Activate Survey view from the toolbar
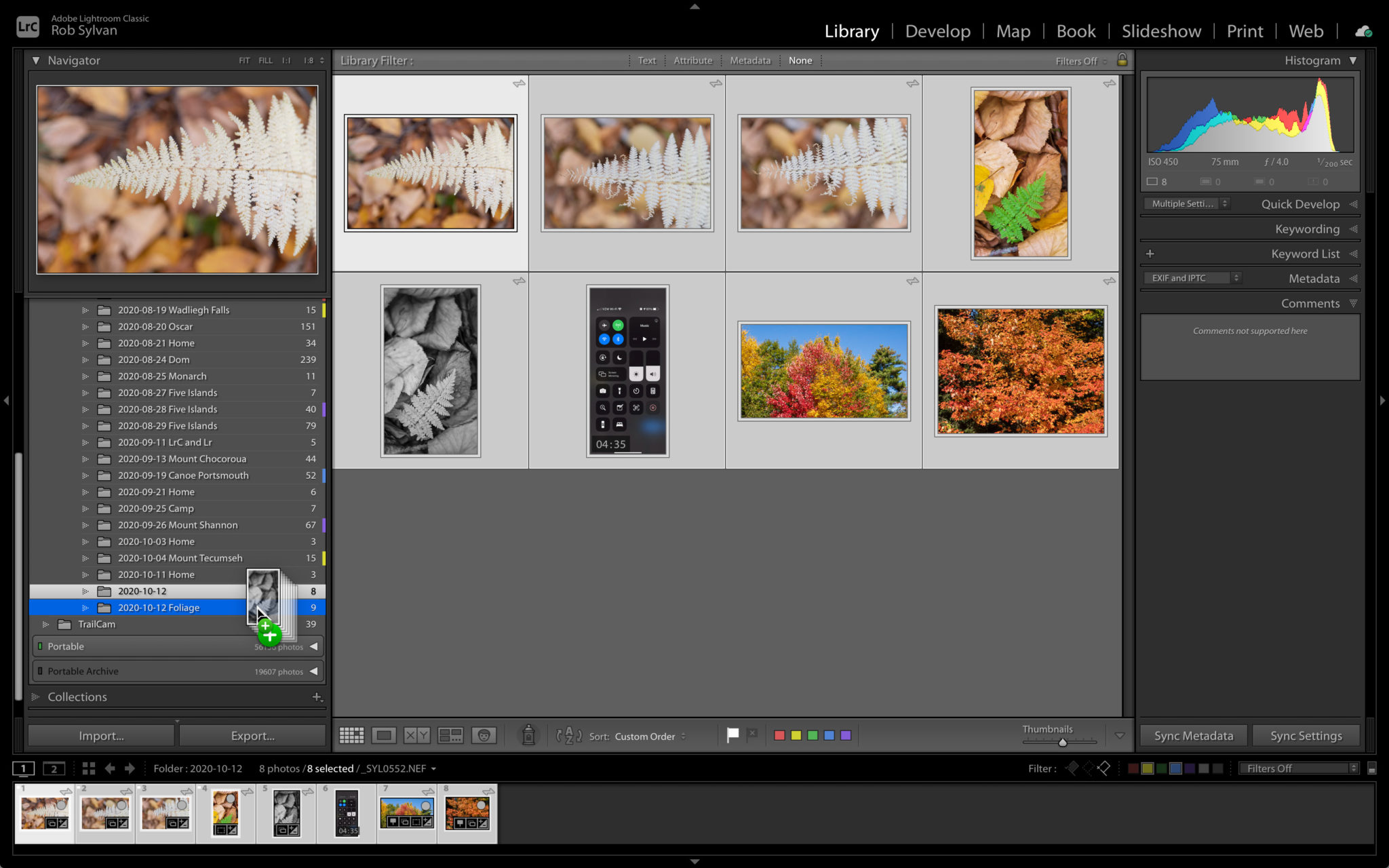This screenshot has height=868, width=1389. coord(450,735)
